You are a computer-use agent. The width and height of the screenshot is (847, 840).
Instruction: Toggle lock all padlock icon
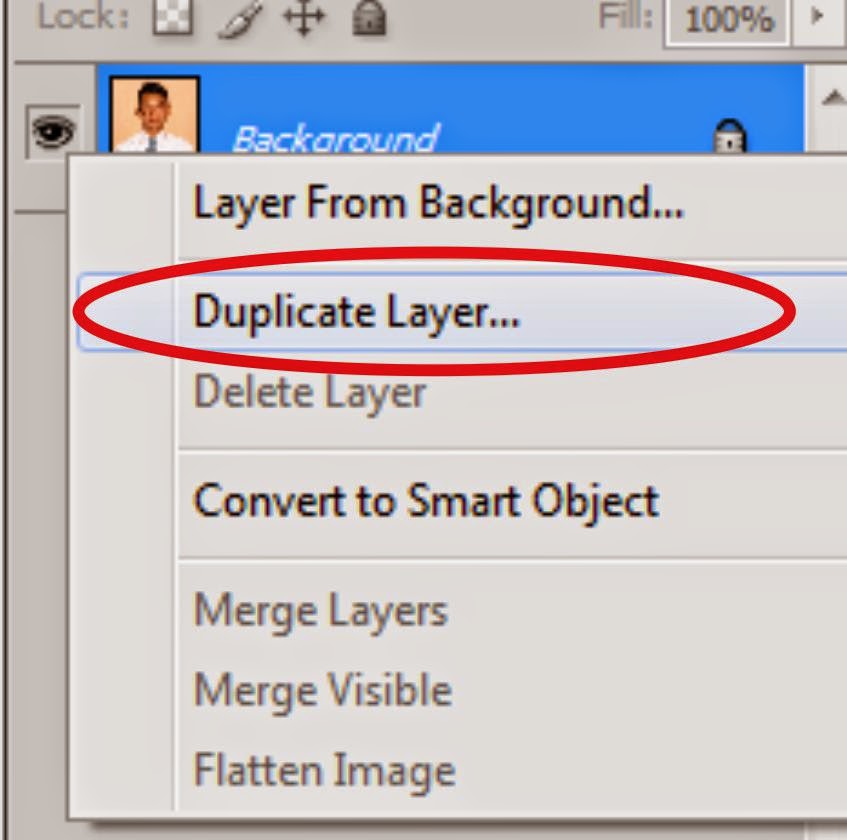click(x=369, y=17)
